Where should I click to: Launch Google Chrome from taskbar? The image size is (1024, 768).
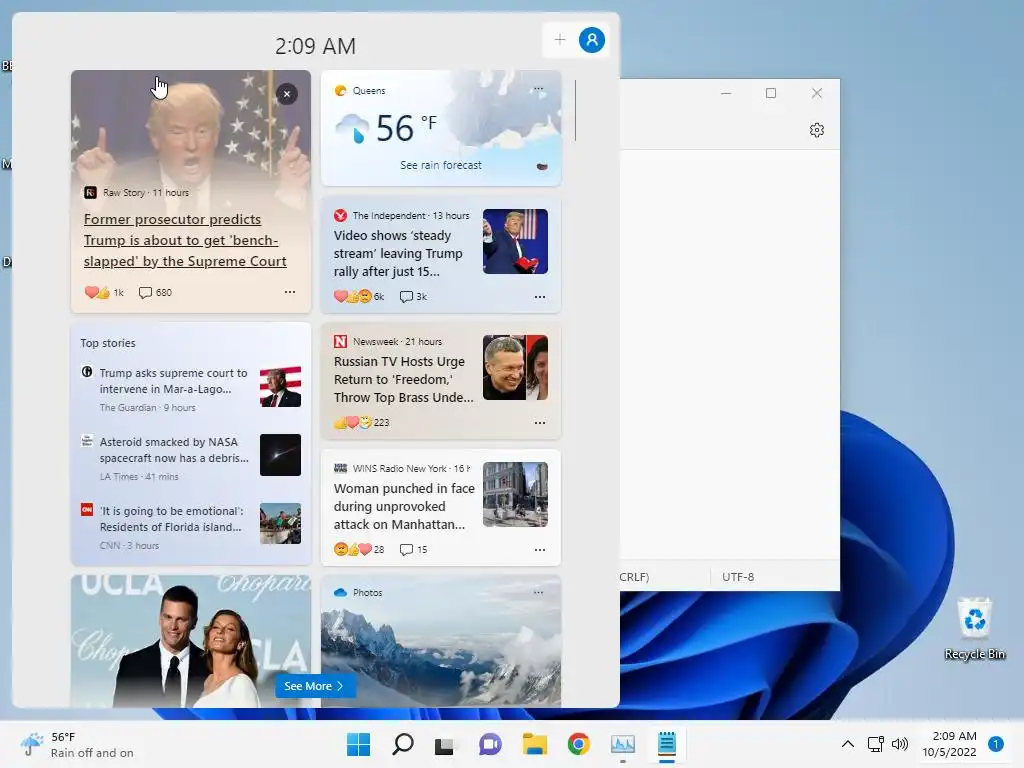click(579, 744)
